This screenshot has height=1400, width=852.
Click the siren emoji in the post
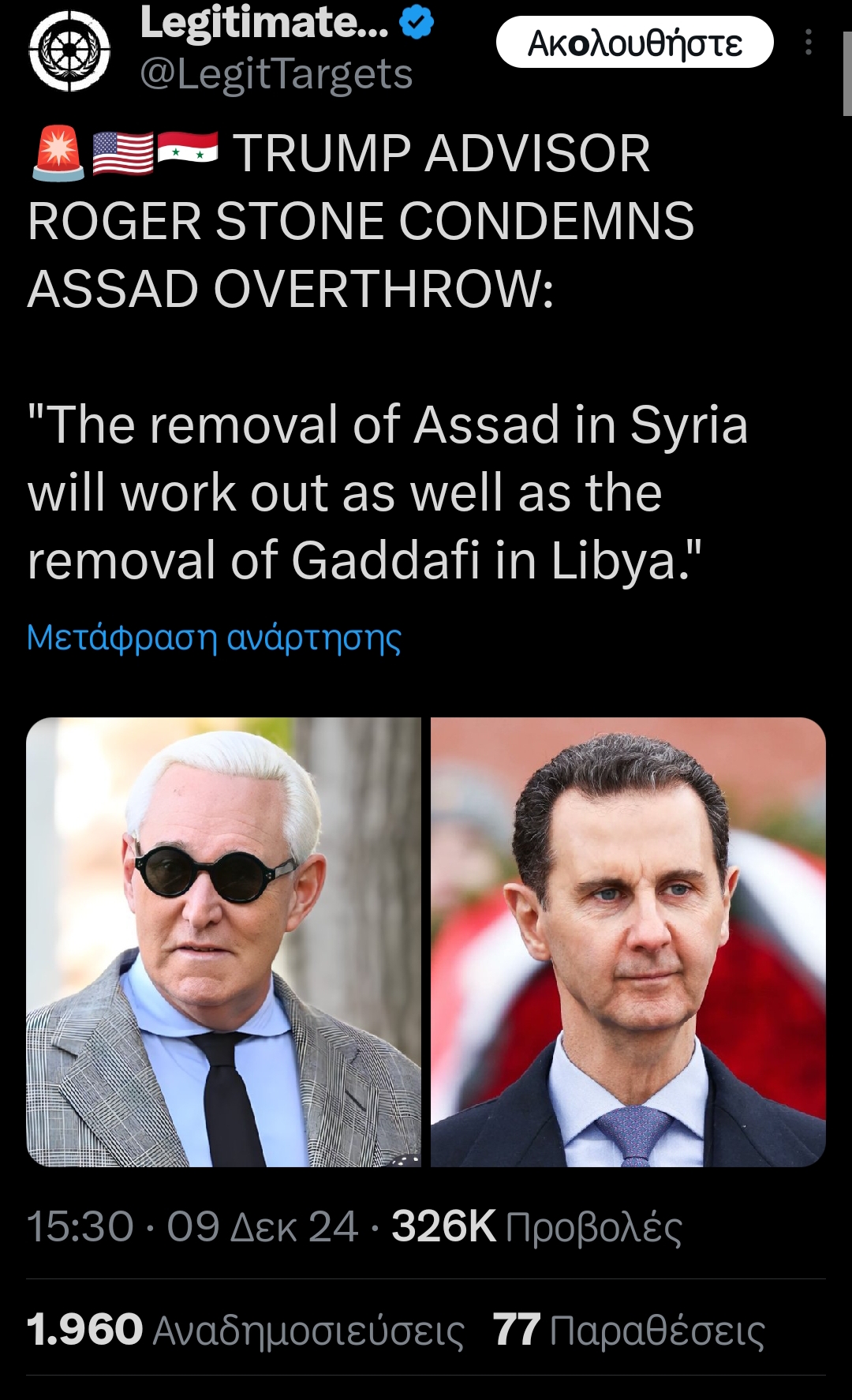58,153
